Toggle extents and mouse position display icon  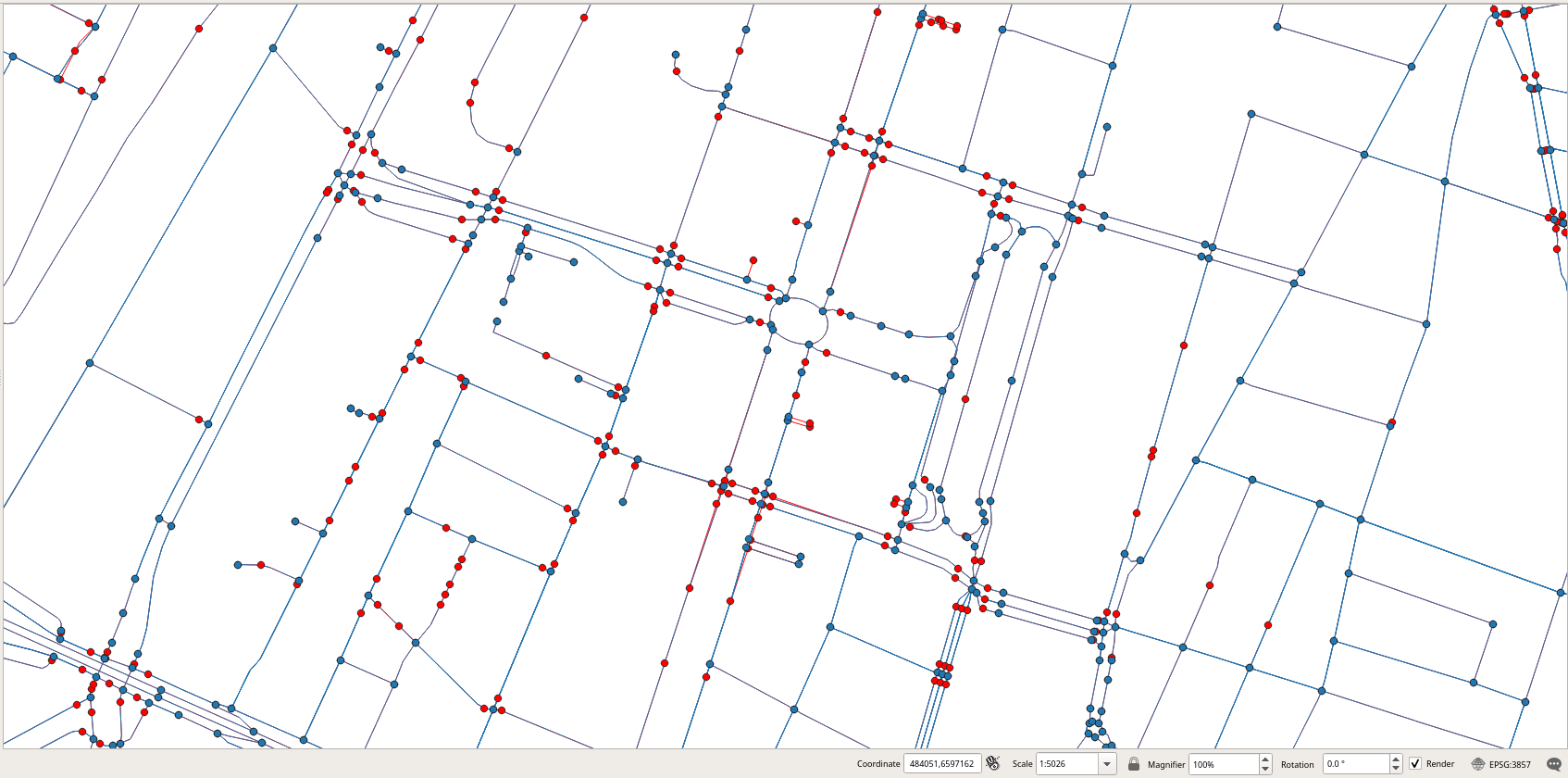tap(993, 763)
